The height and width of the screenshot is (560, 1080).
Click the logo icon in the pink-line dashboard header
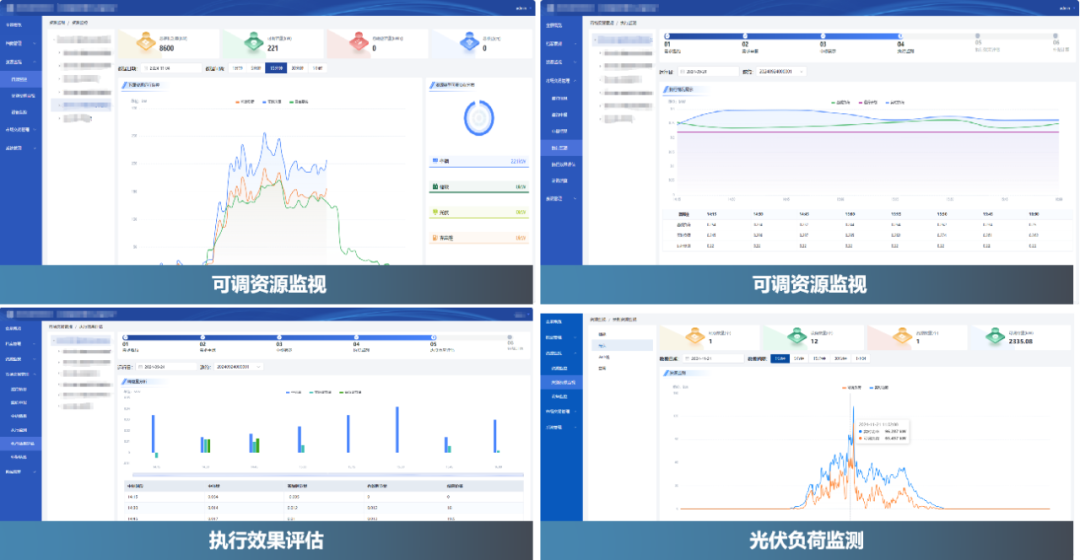point(550,8)
